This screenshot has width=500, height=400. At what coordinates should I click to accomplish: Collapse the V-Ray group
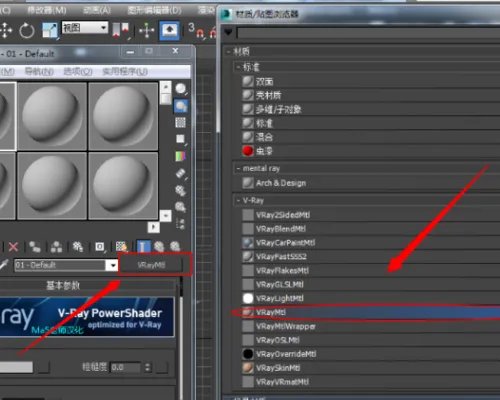238,200
